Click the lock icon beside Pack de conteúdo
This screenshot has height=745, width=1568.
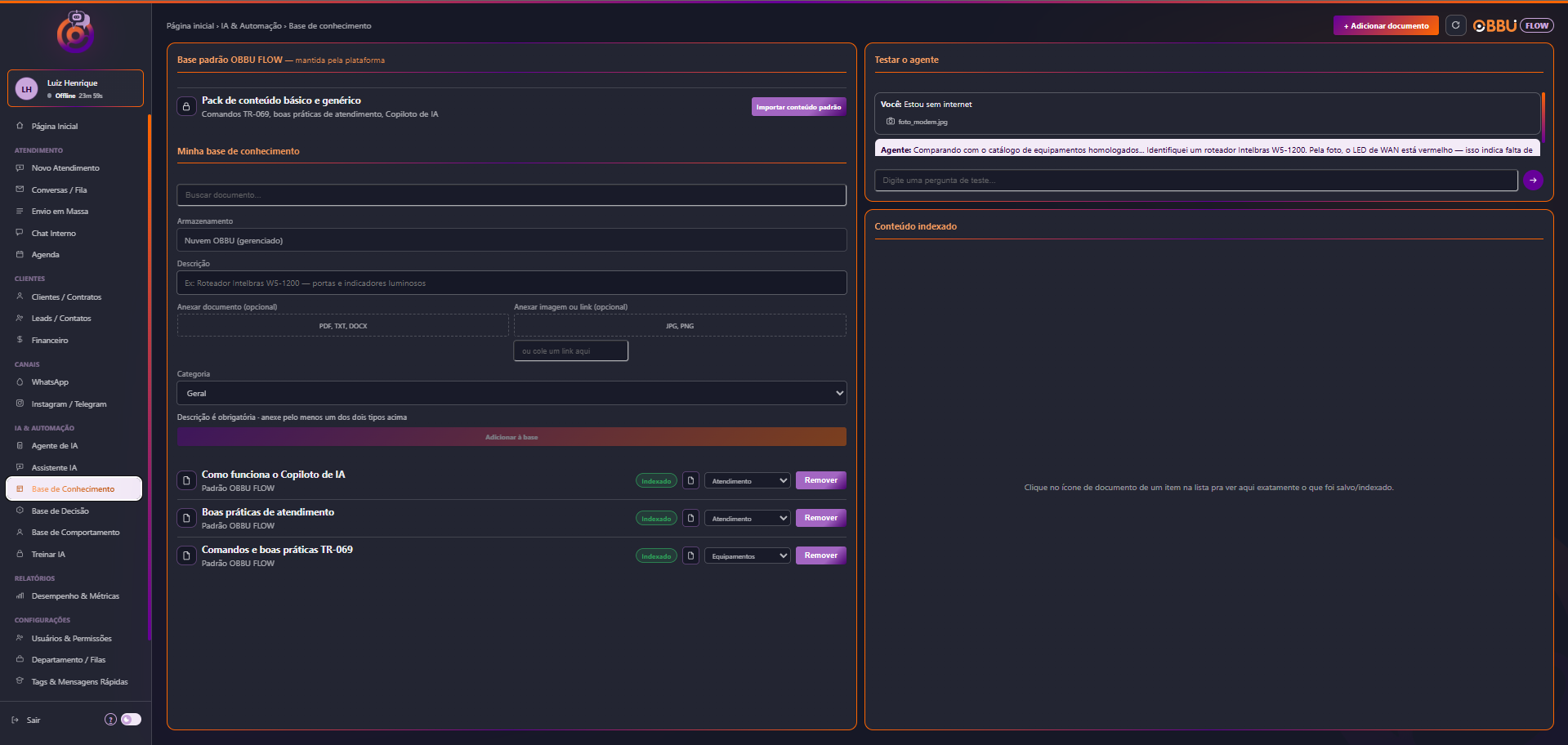(186, 106)
